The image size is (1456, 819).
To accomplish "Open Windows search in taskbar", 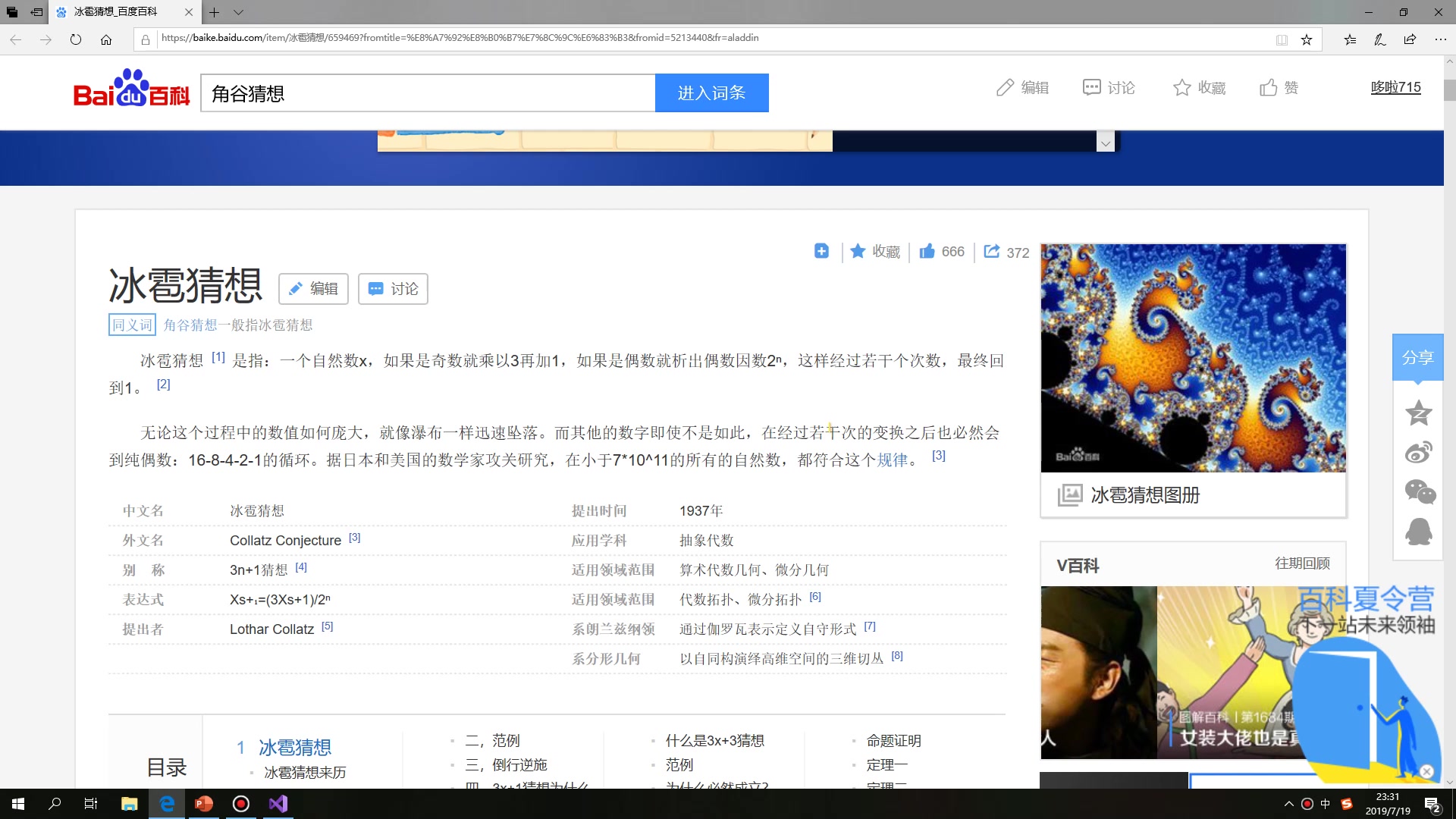I will tap(55, 804).
